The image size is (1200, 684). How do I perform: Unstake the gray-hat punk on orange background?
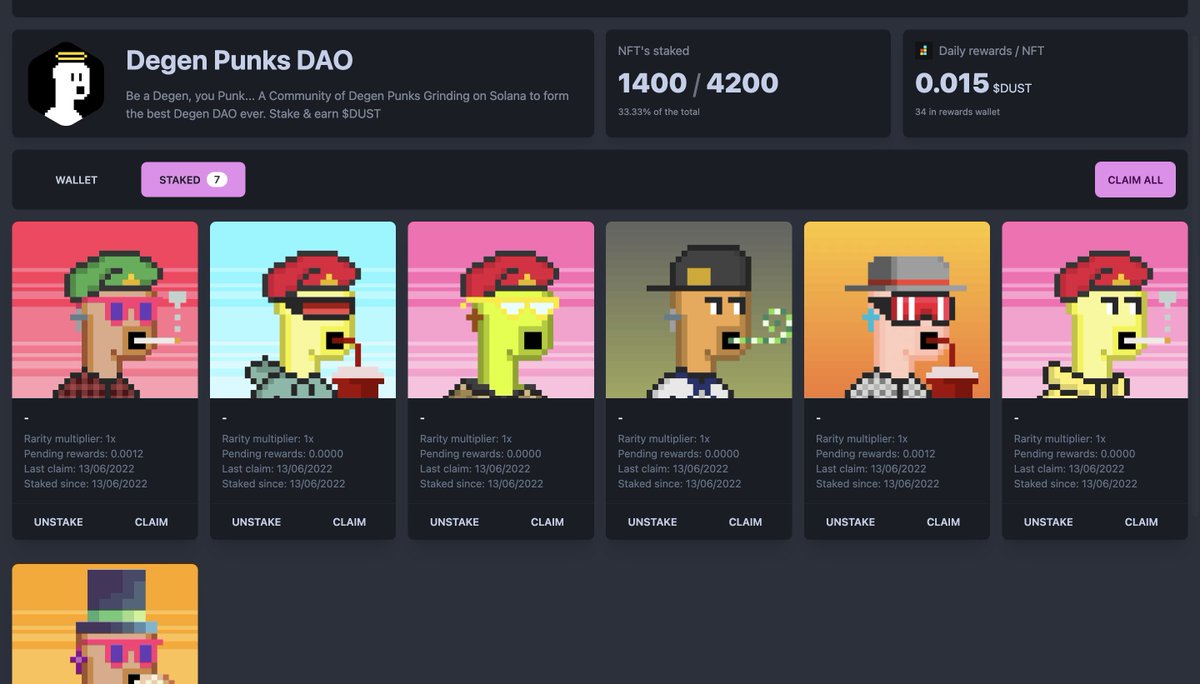pyautogui.click(x=850, y=522)
